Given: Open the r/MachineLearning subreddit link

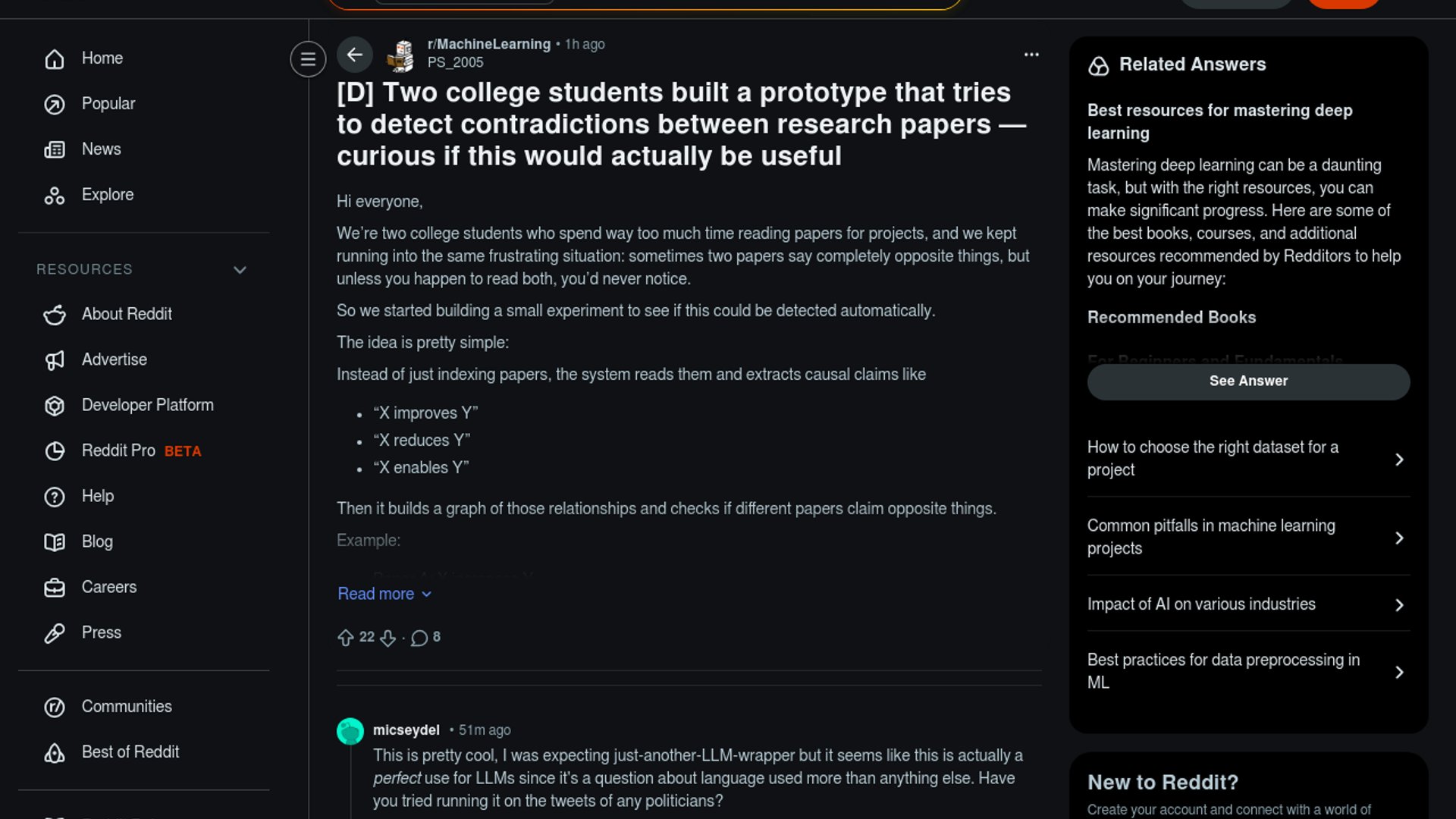Looking at the screenshot, I should pos(488,44).
